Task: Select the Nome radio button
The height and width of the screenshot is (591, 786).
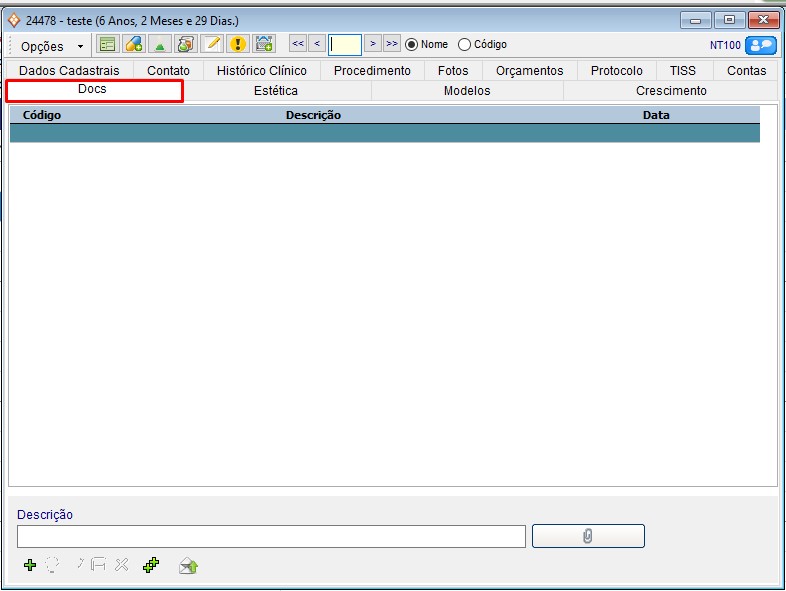Action: tap(411, 45)
